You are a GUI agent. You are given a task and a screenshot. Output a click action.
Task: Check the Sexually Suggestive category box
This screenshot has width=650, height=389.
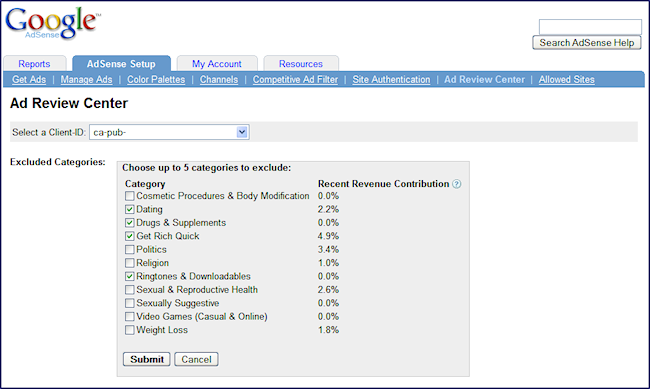tap(130, 303)
